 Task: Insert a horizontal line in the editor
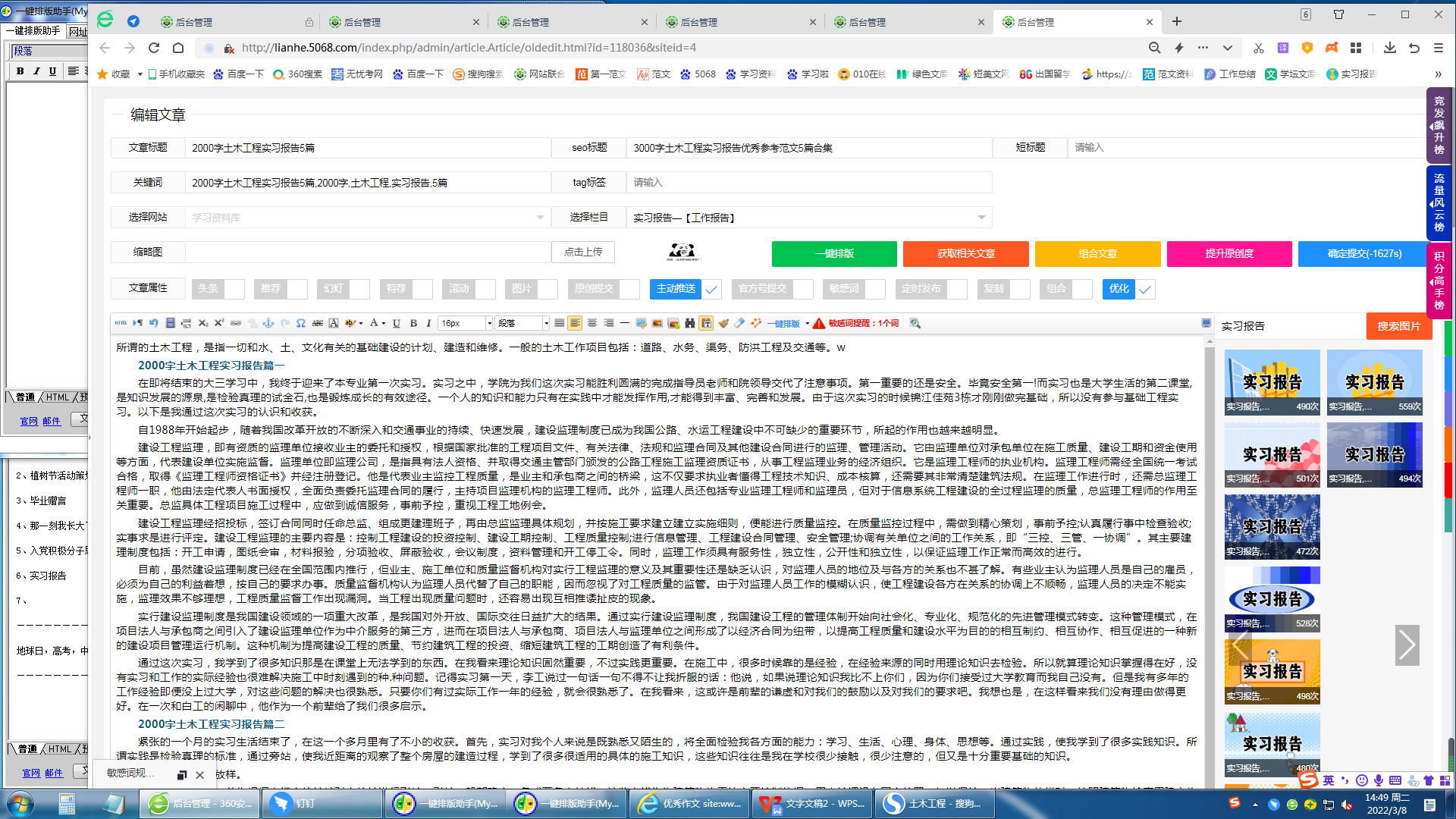(x=624, y=322)
